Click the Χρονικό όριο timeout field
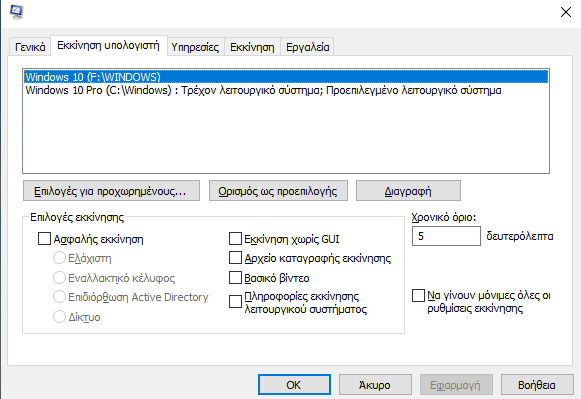Viewport: 581px width, 399px height. click(446, 236)
